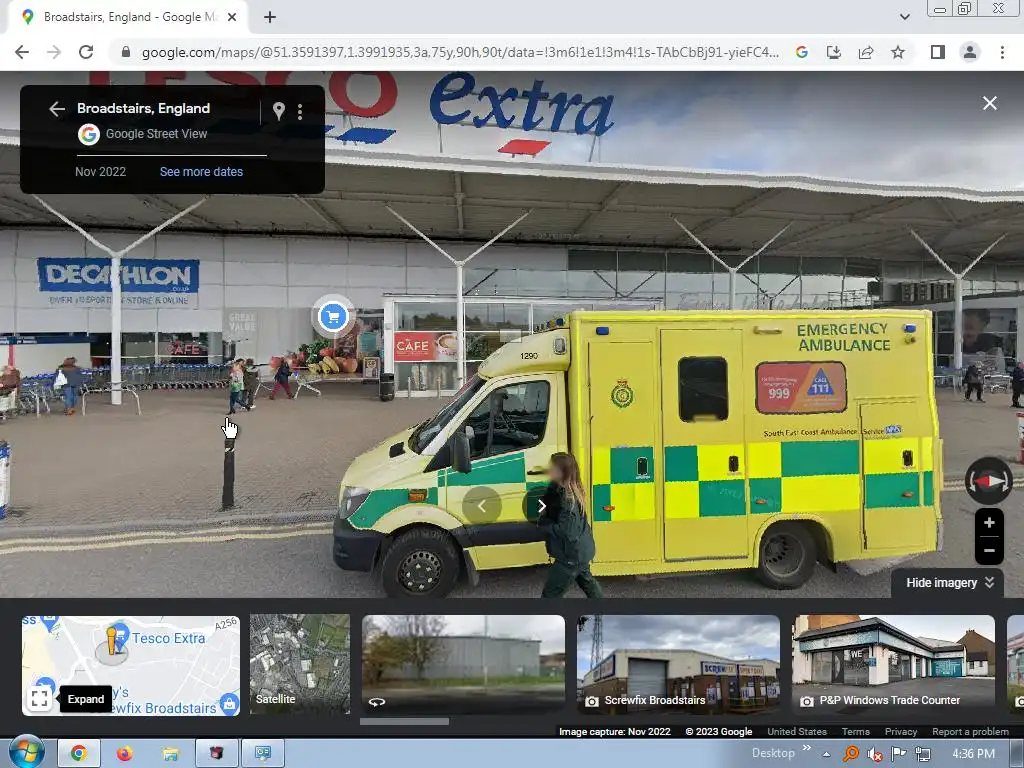
Task: Open See more dates link
Action: (201, 172)
